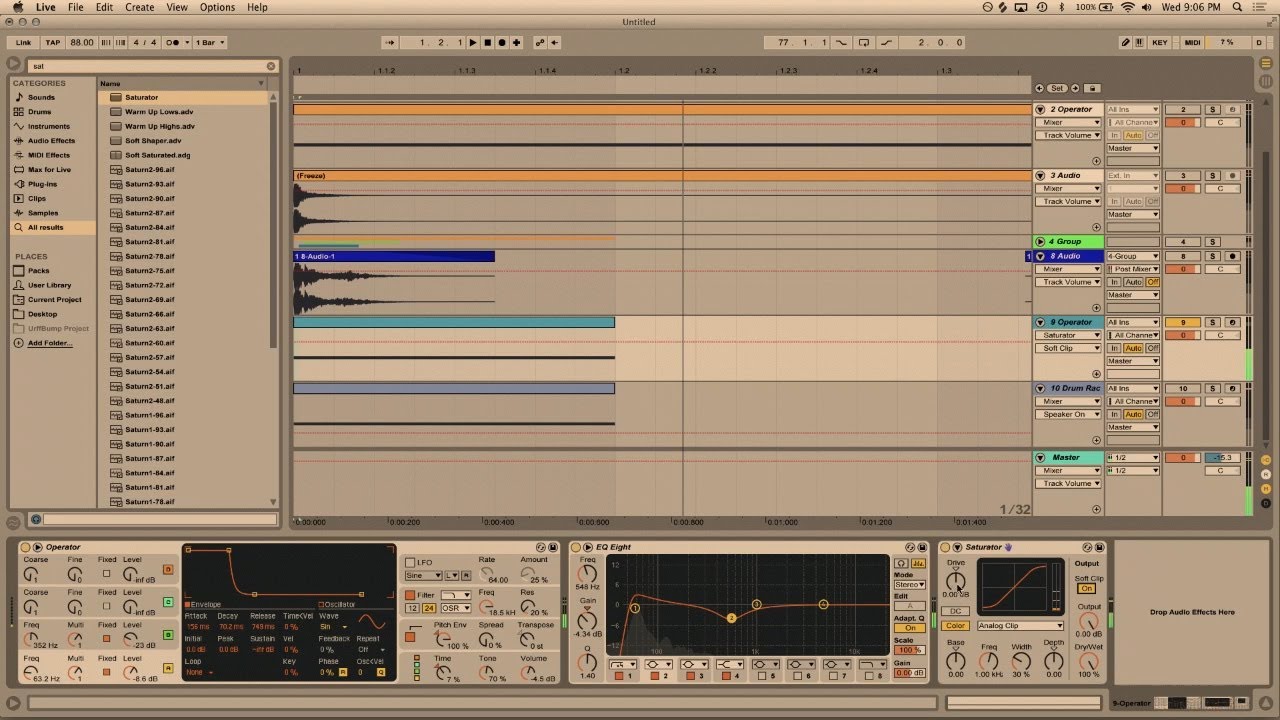Click the Draw Mode pencil icon
Image resolution: width=1280 pixels, height=720 pixels.
1125,42
